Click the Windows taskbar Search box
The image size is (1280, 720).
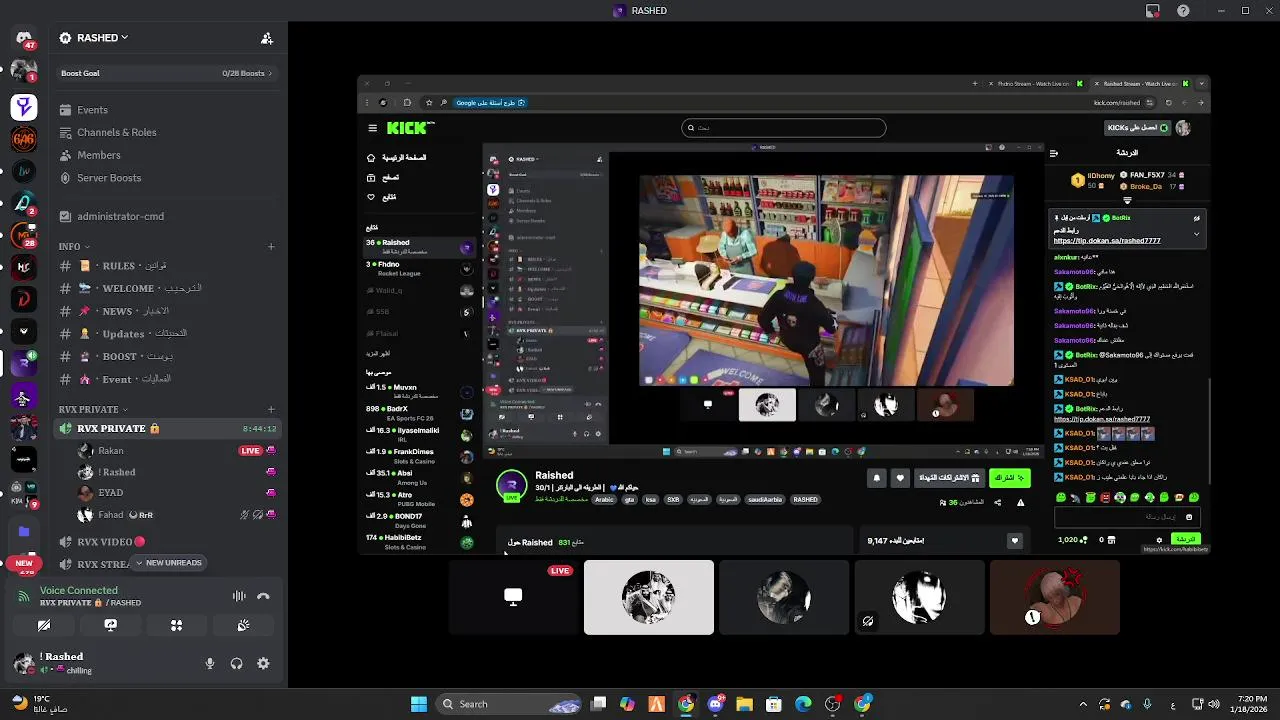(x=510, y=704)
